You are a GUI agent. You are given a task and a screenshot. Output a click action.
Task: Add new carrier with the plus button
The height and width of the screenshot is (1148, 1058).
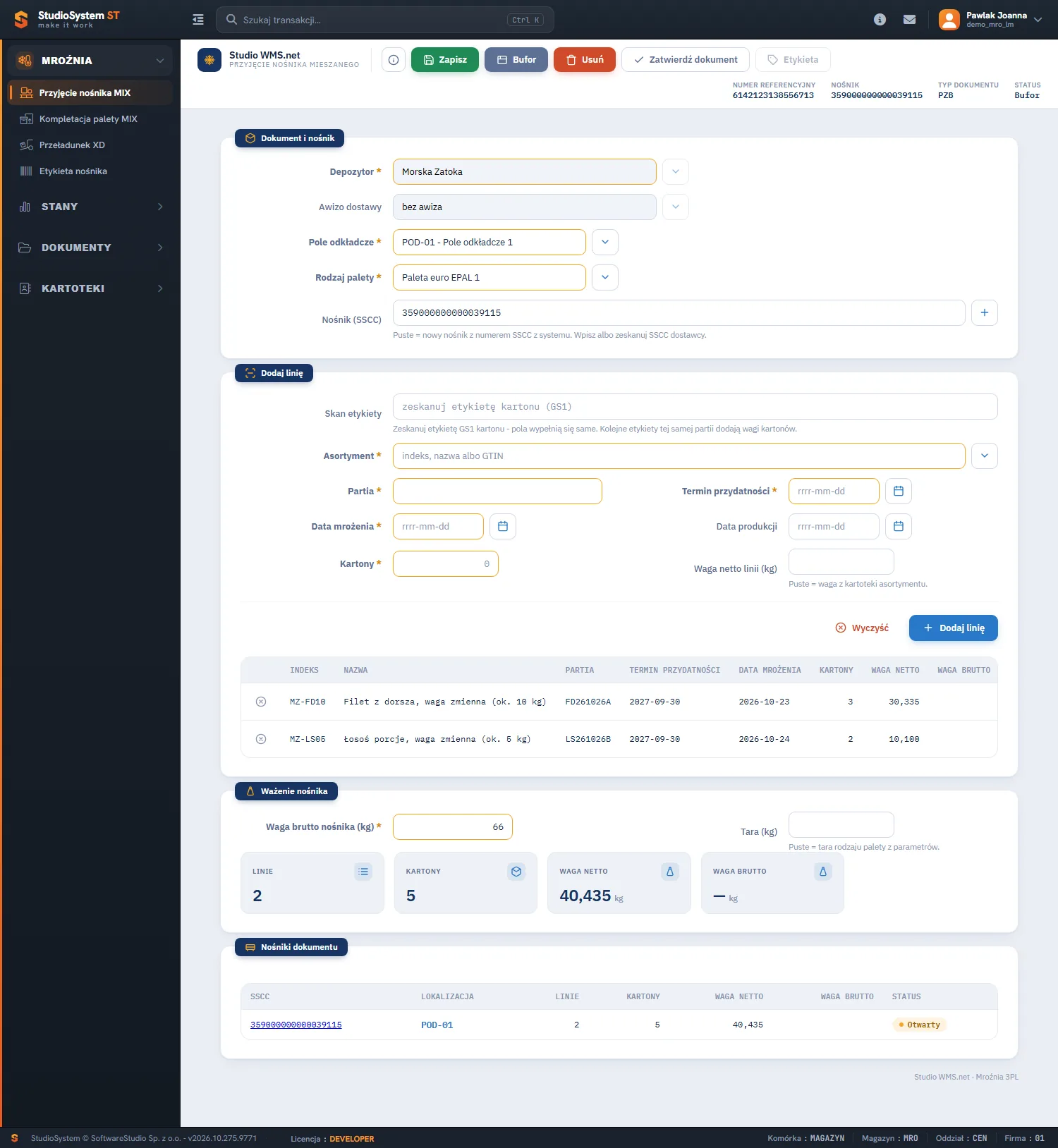(x=985, y=312)
